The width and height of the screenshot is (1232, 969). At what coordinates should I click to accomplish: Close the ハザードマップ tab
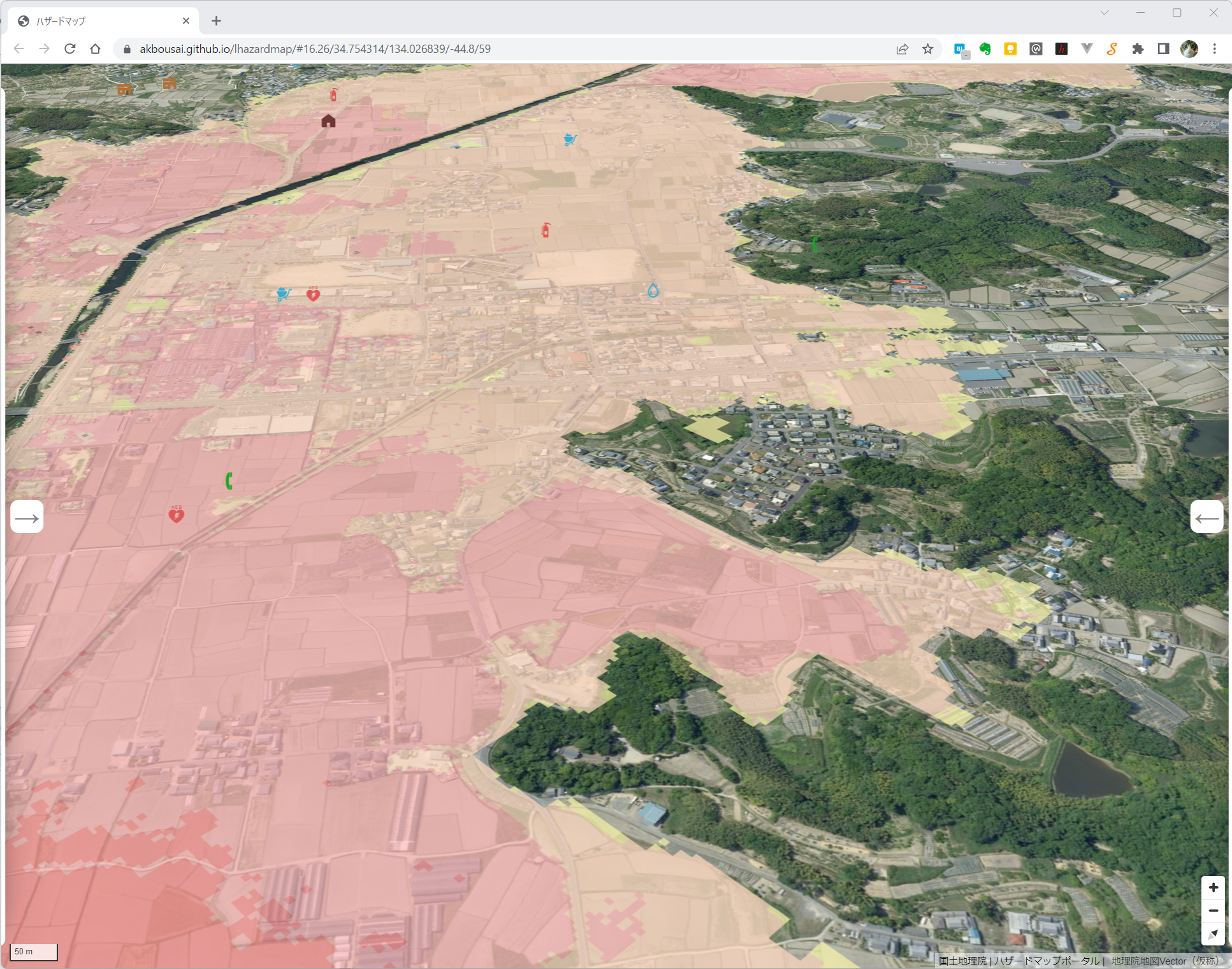coord(186,21)
